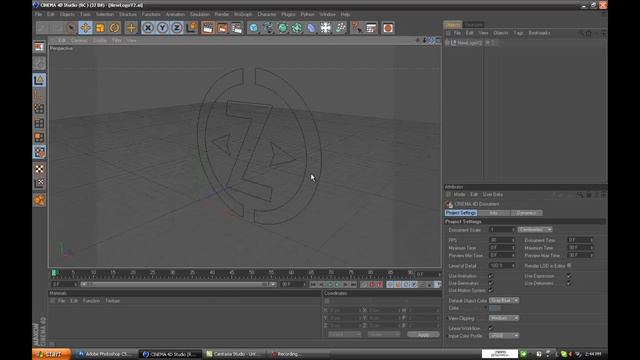The width and height of the screenshot is (640, 360).
Task: Open the Render menu
Action: pyautogui.click(x=222, y=14)
